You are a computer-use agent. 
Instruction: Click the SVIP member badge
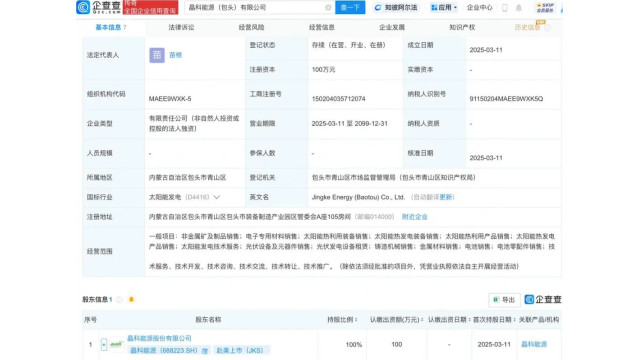coord(545,7)
